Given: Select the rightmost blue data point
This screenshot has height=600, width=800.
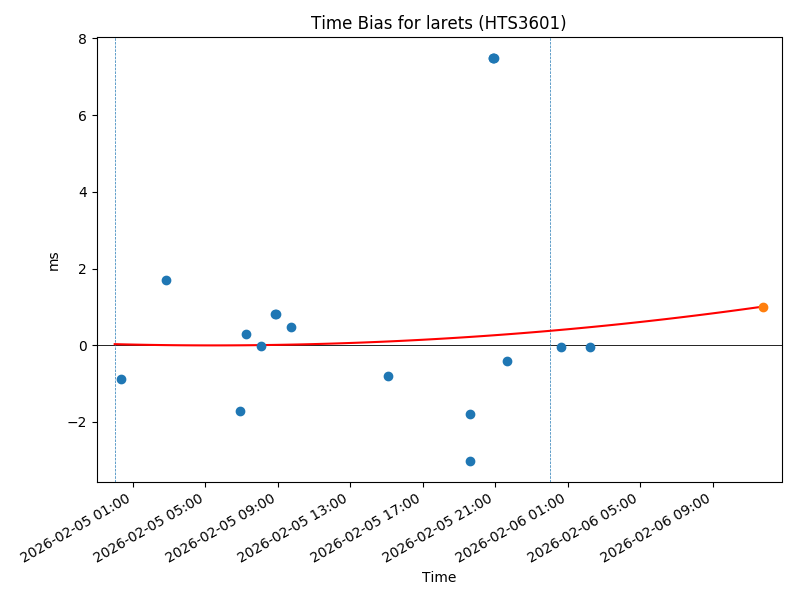Looking at the screenshot, I should tap(590, 347).
